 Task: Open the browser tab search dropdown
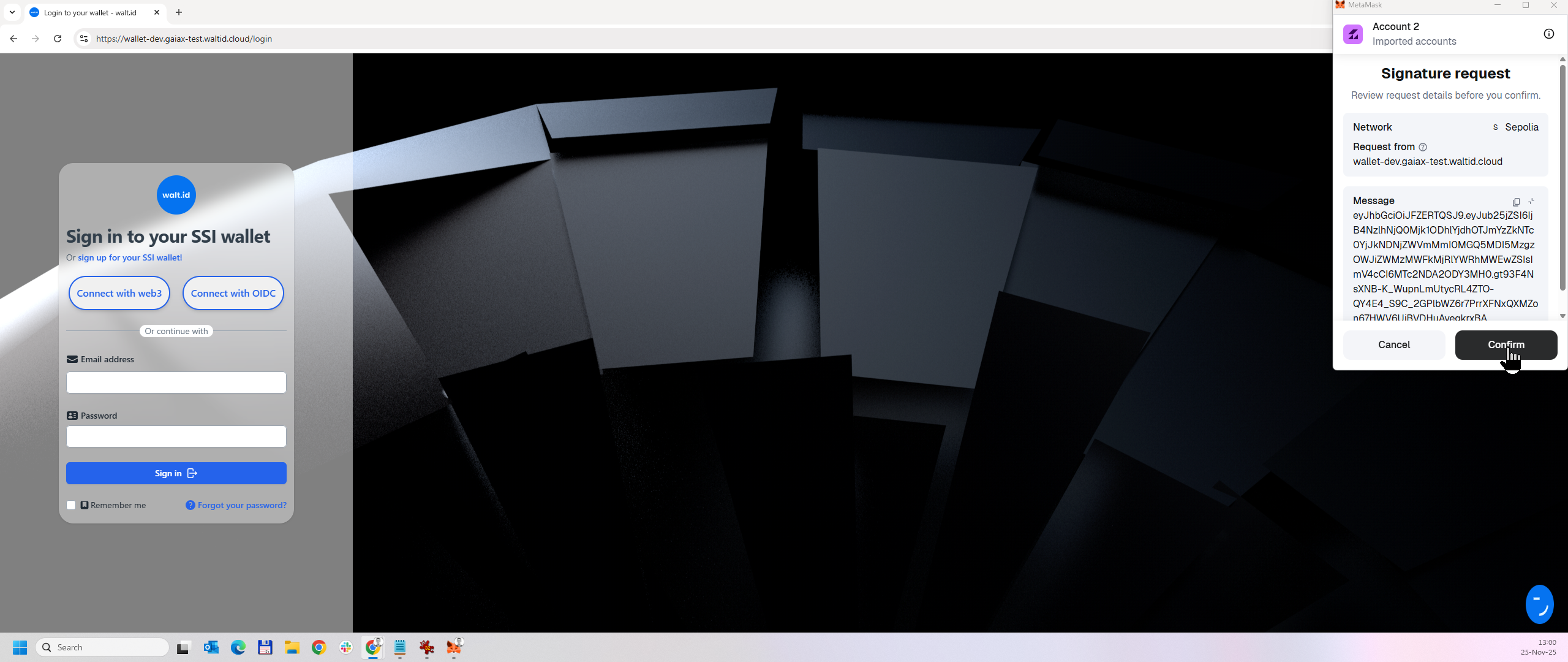[12, 12]
